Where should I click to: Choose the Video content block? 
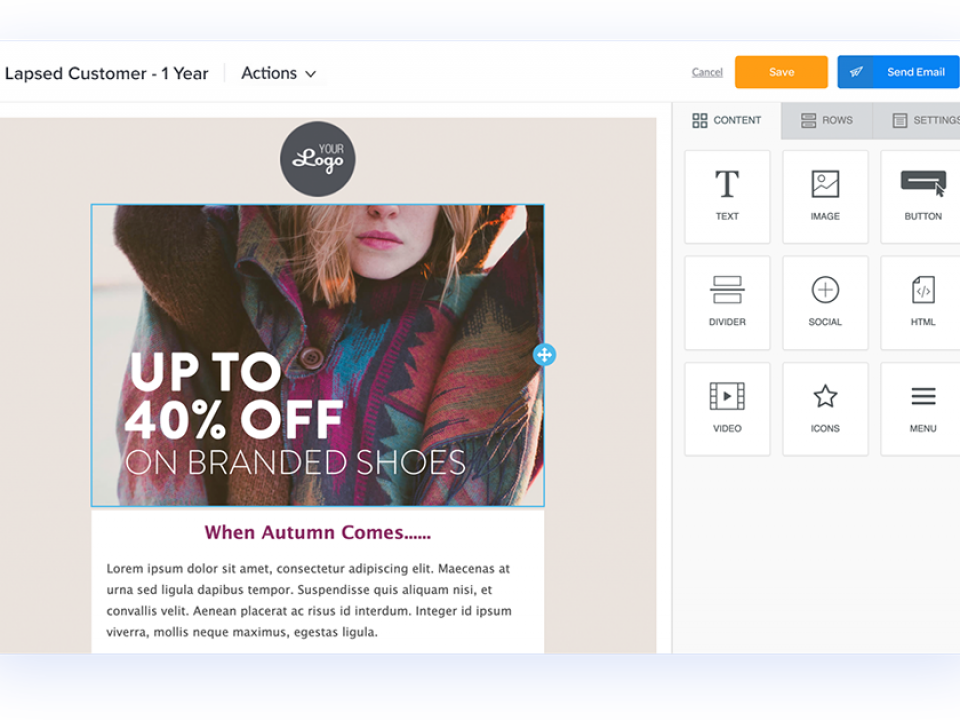[x=727, y=408]
